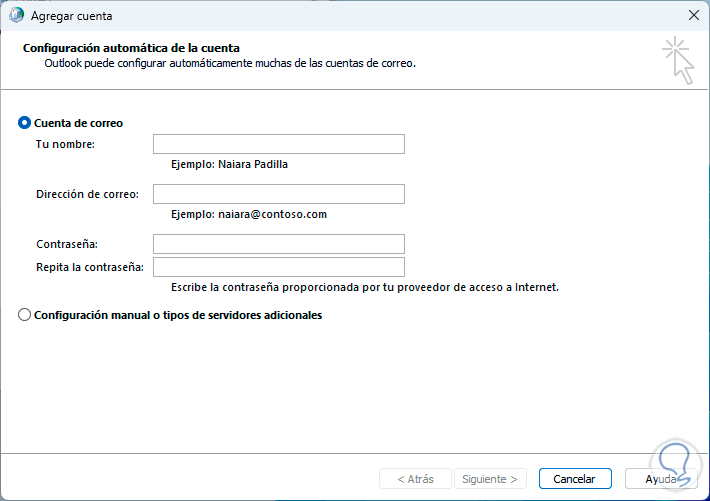Image resolution: width=710 pixels, height=501 pixels.
Task: Click the wizard cursor icon in header
Action: (x=677, y=59)
